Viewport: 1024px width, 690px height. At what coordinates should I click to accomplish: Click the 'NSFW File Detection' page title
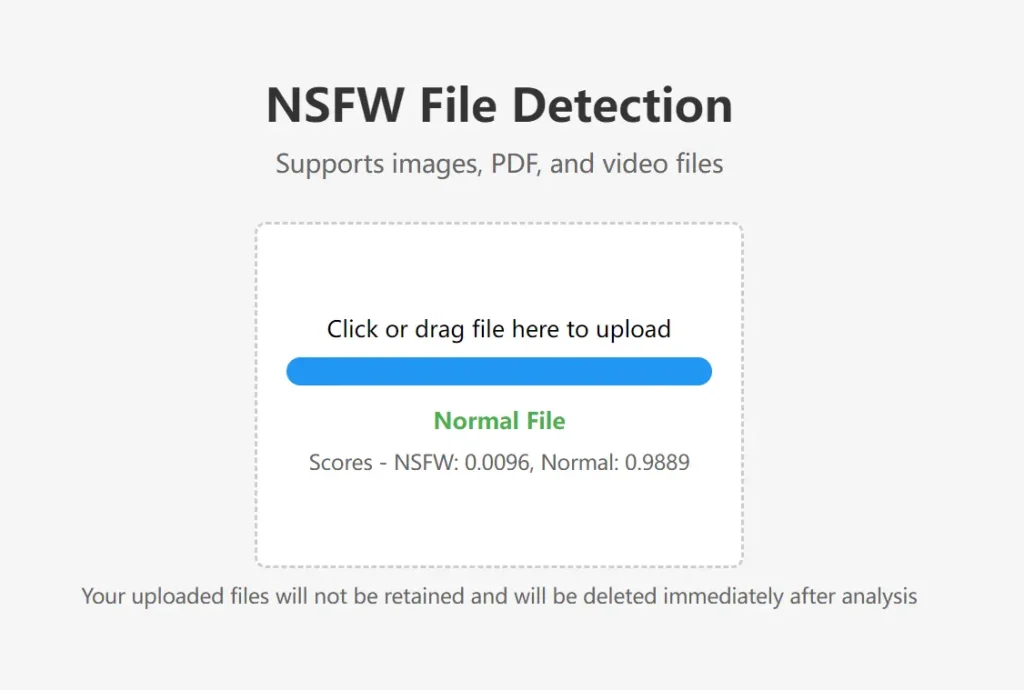point(499,104)
